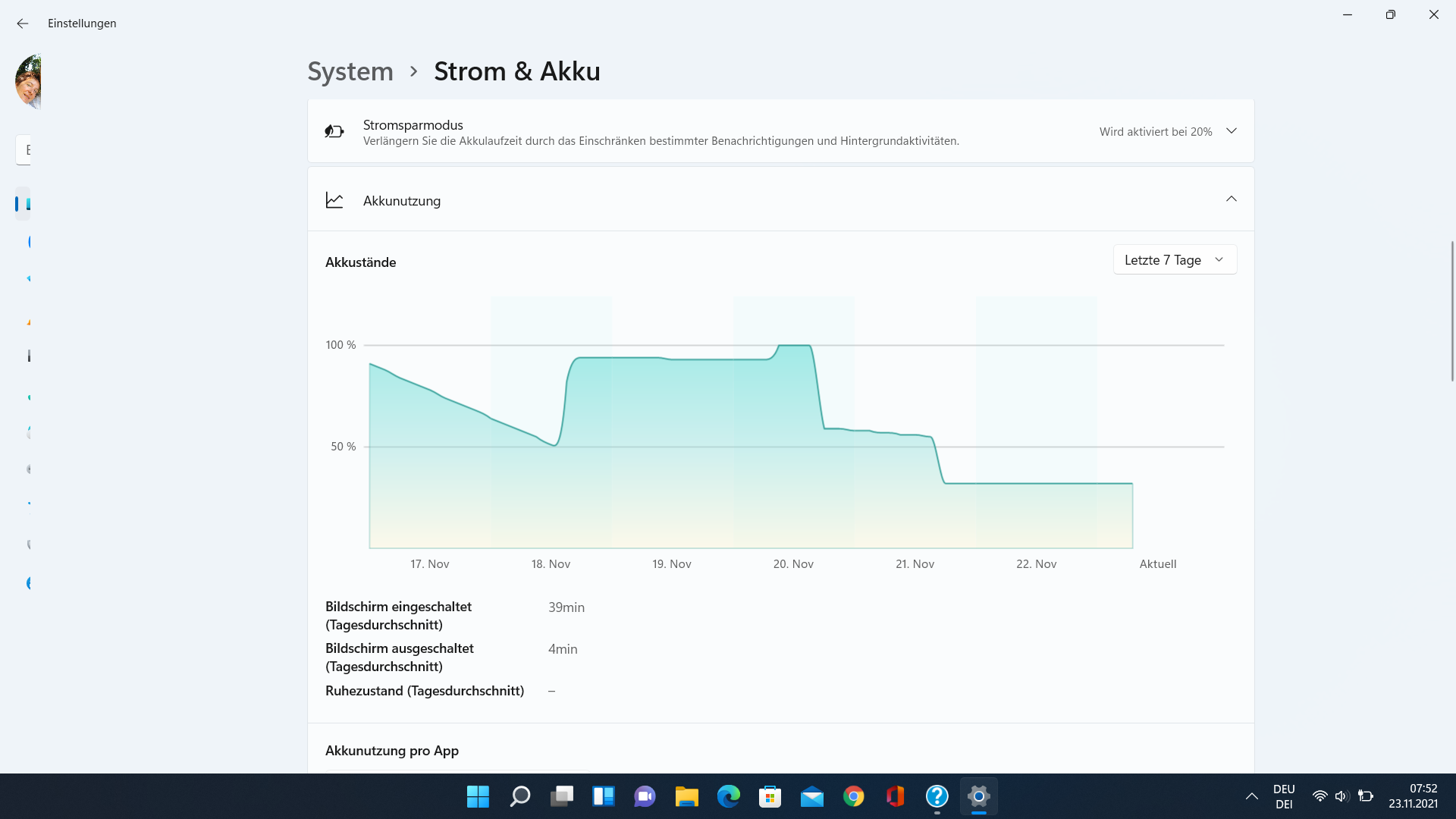Open Mail app from taskbar
This screenshot has height=819, width=1456.
pos(811,796)
